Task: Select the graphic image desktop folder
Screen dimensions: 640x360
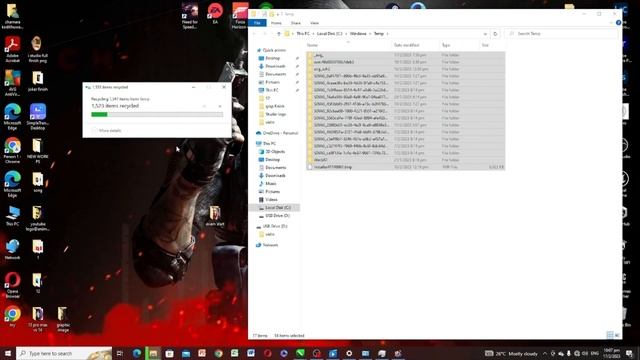Action: click(x=63, y=319)
